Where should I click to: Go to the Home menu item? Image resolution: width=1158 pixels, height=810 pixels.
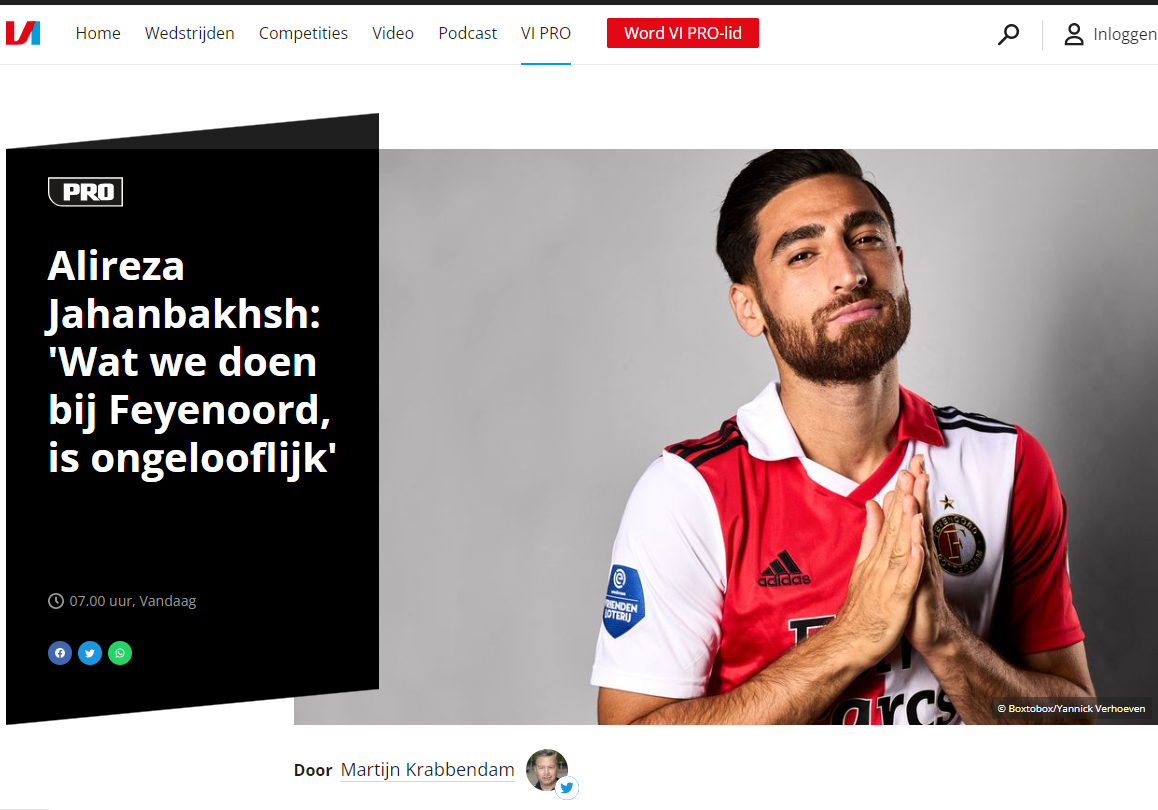pyautogui.click(x=98, y=33)
